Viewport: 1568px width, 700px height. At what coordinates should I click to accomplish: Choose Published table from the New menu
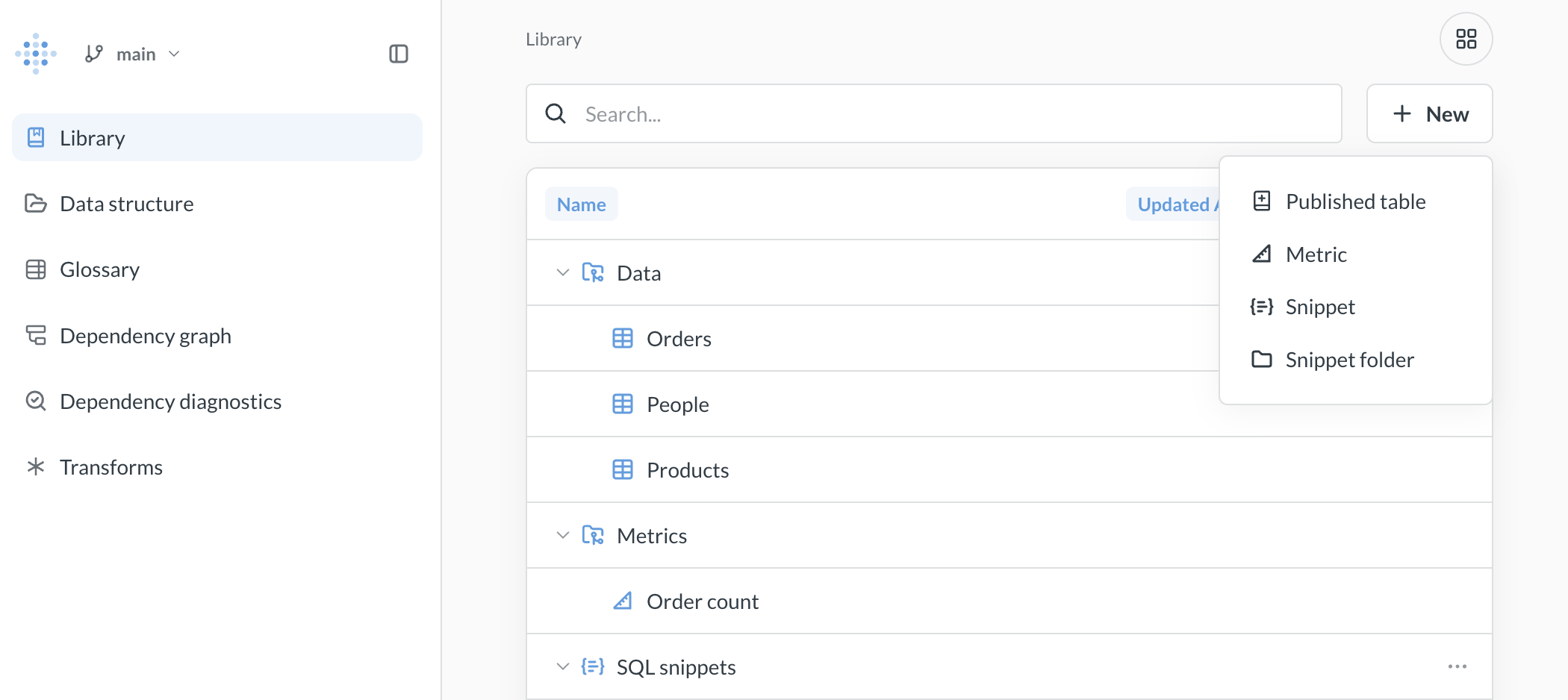tap(1354, 201)
